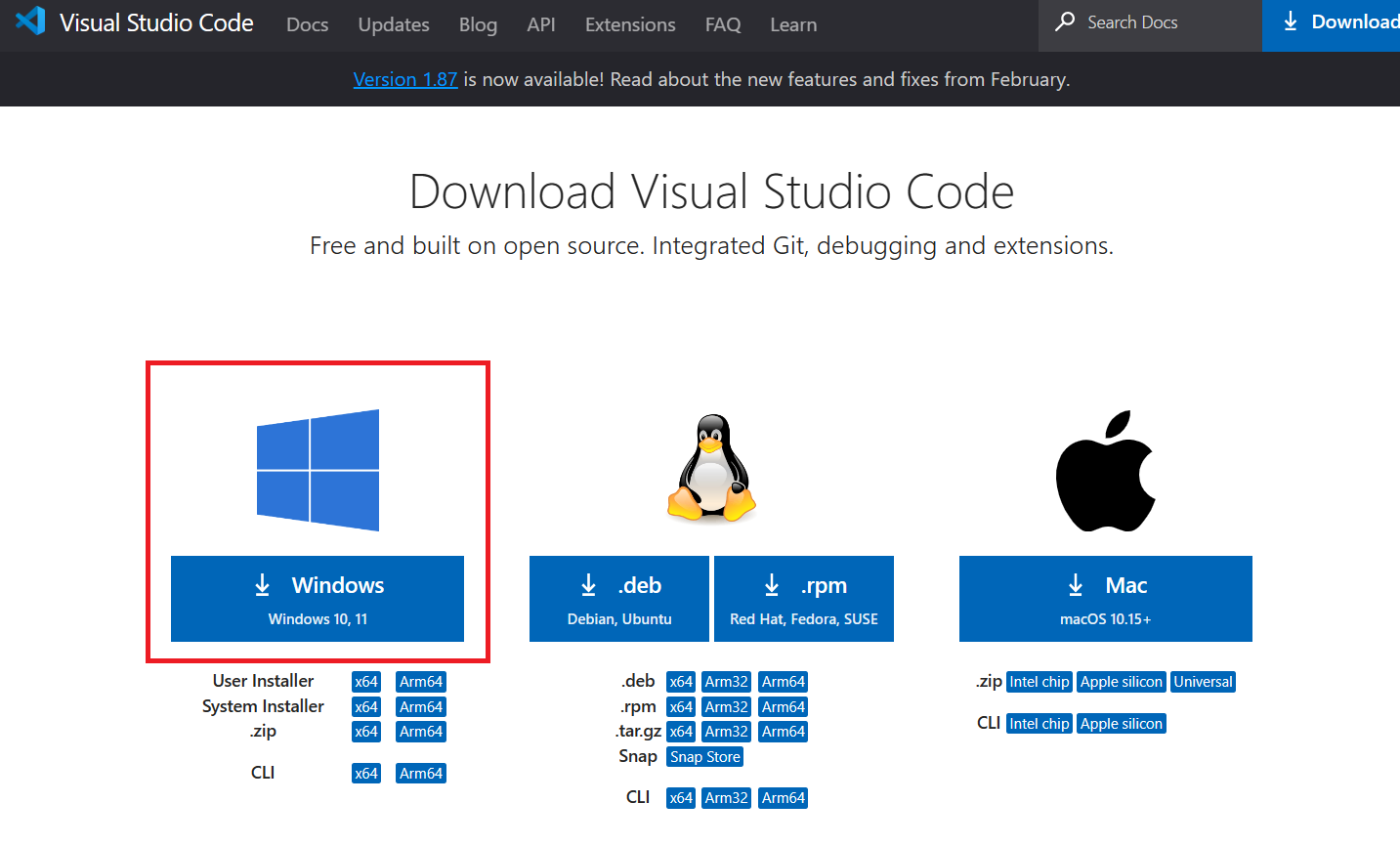Viewport: 1400px width, 845px height.
Task: Open the FAQ page
Action: click(723, 24)
